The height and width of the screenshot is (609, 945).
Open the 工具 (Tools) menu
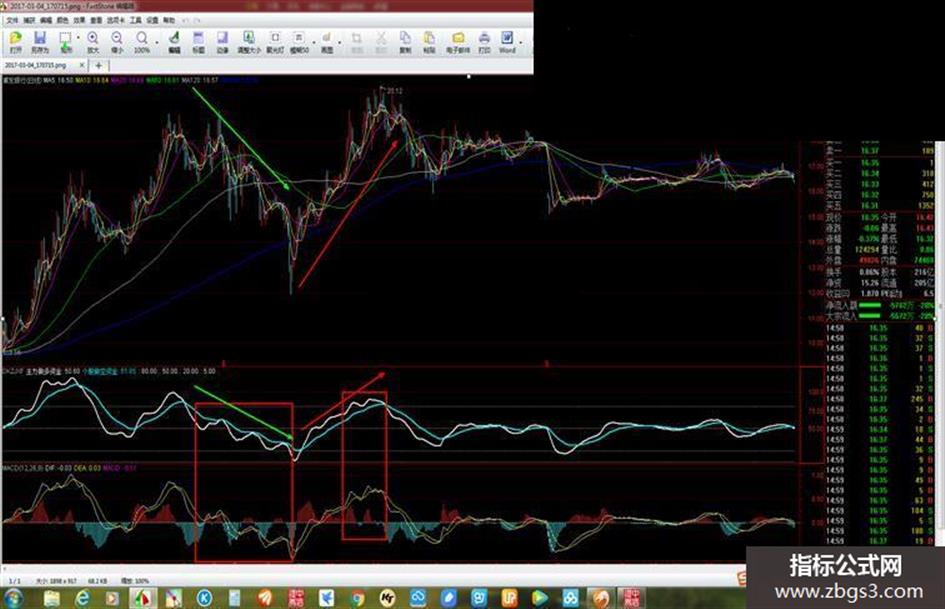point(136,20)
